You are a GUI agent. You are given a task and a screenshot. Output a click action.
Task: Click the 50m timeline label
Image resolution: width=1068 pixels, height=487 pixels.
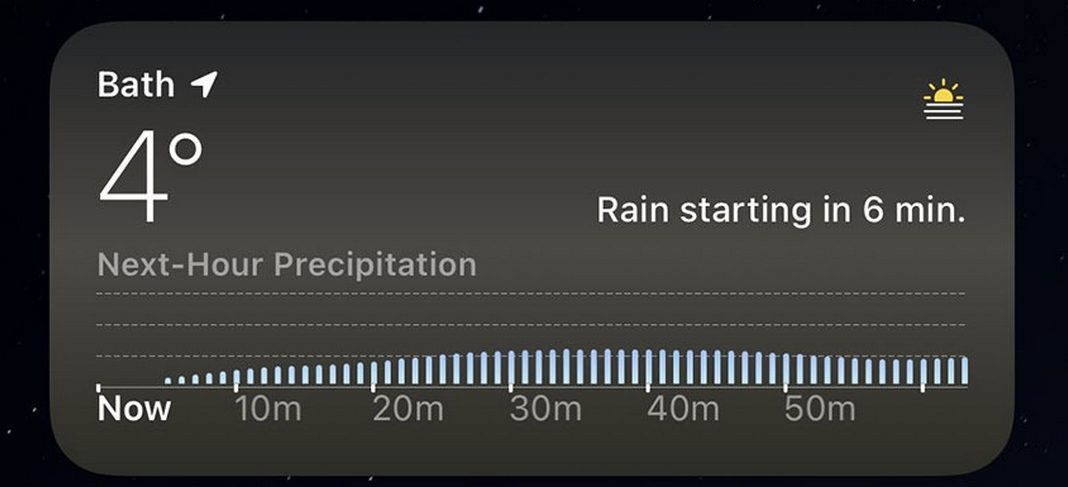coord(820,409)
